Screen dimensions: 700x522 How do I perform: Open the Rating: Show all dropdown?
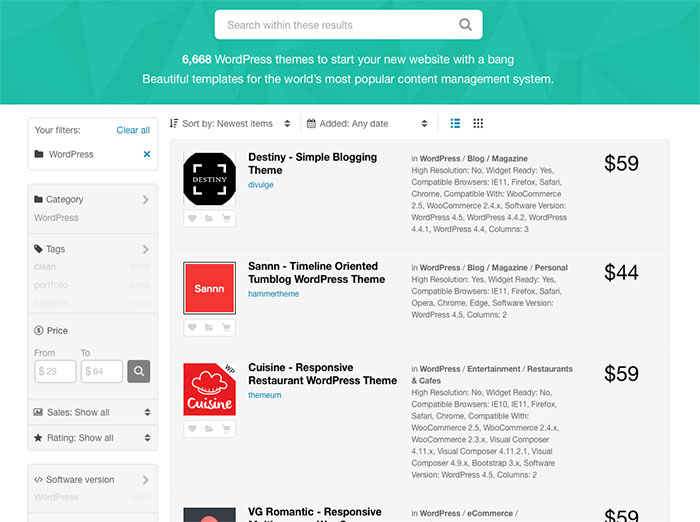point(92,438)
